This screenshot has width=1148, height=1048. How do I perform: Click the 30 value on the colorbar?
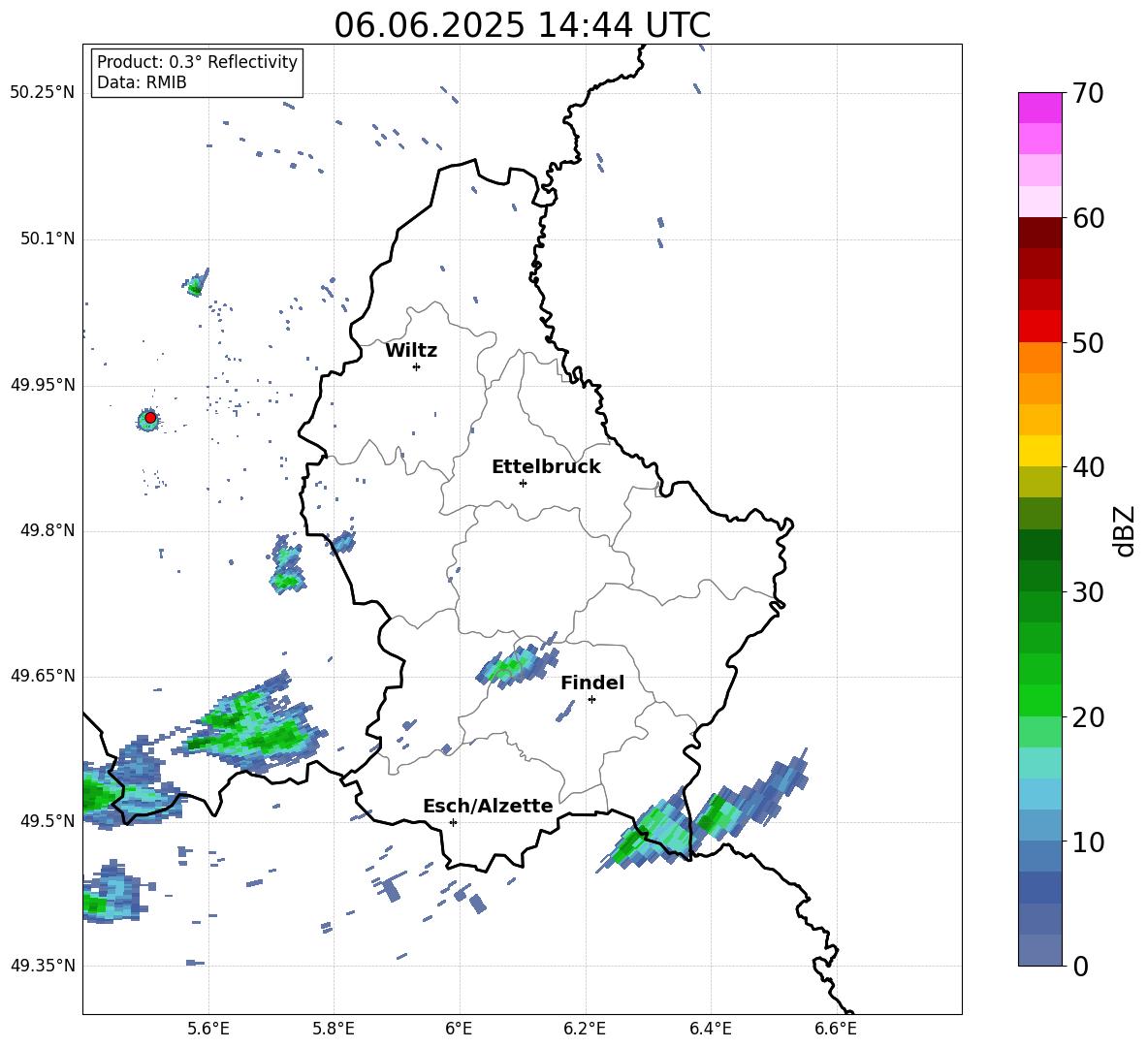pyautogui.click(x=1088, y=592)
